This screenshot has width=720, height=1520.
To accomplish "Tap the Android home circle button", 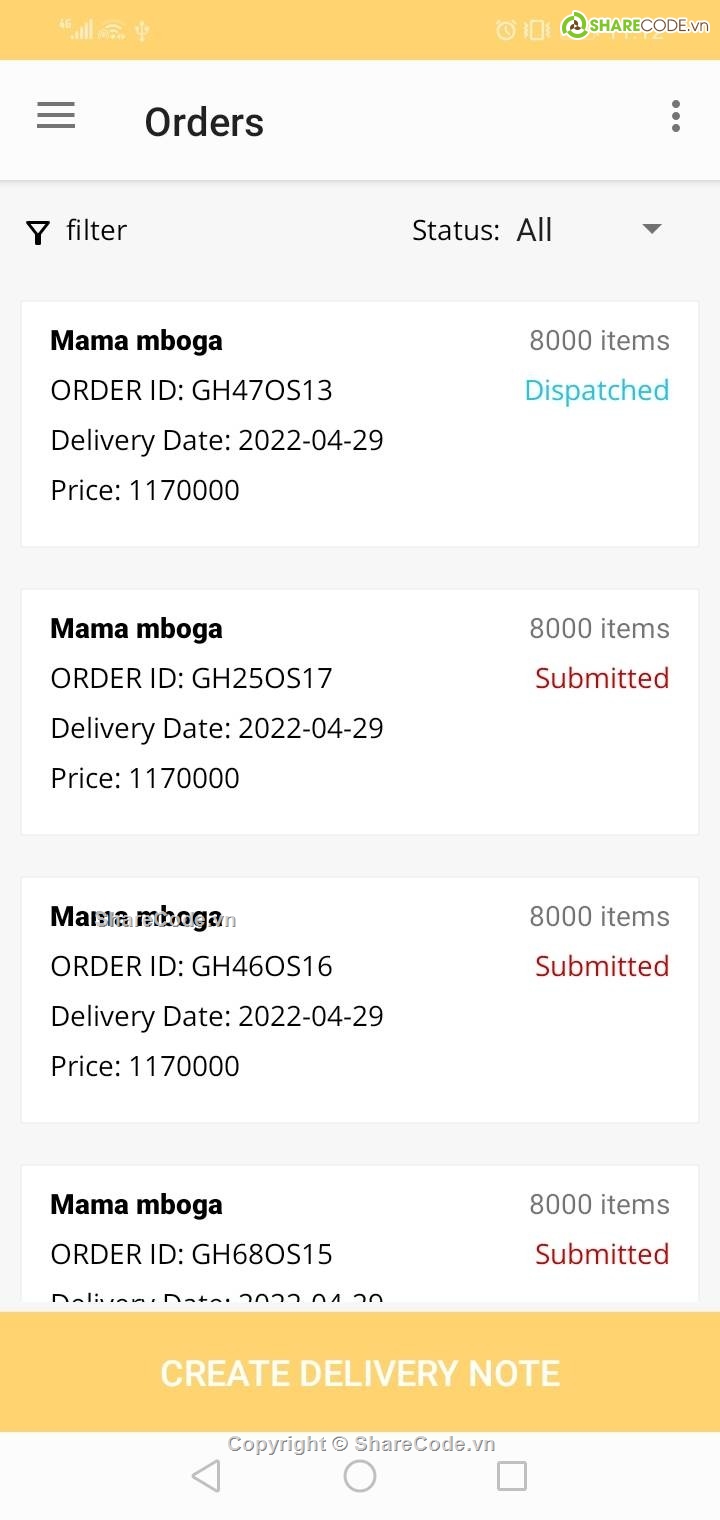I will (360, 1476).
